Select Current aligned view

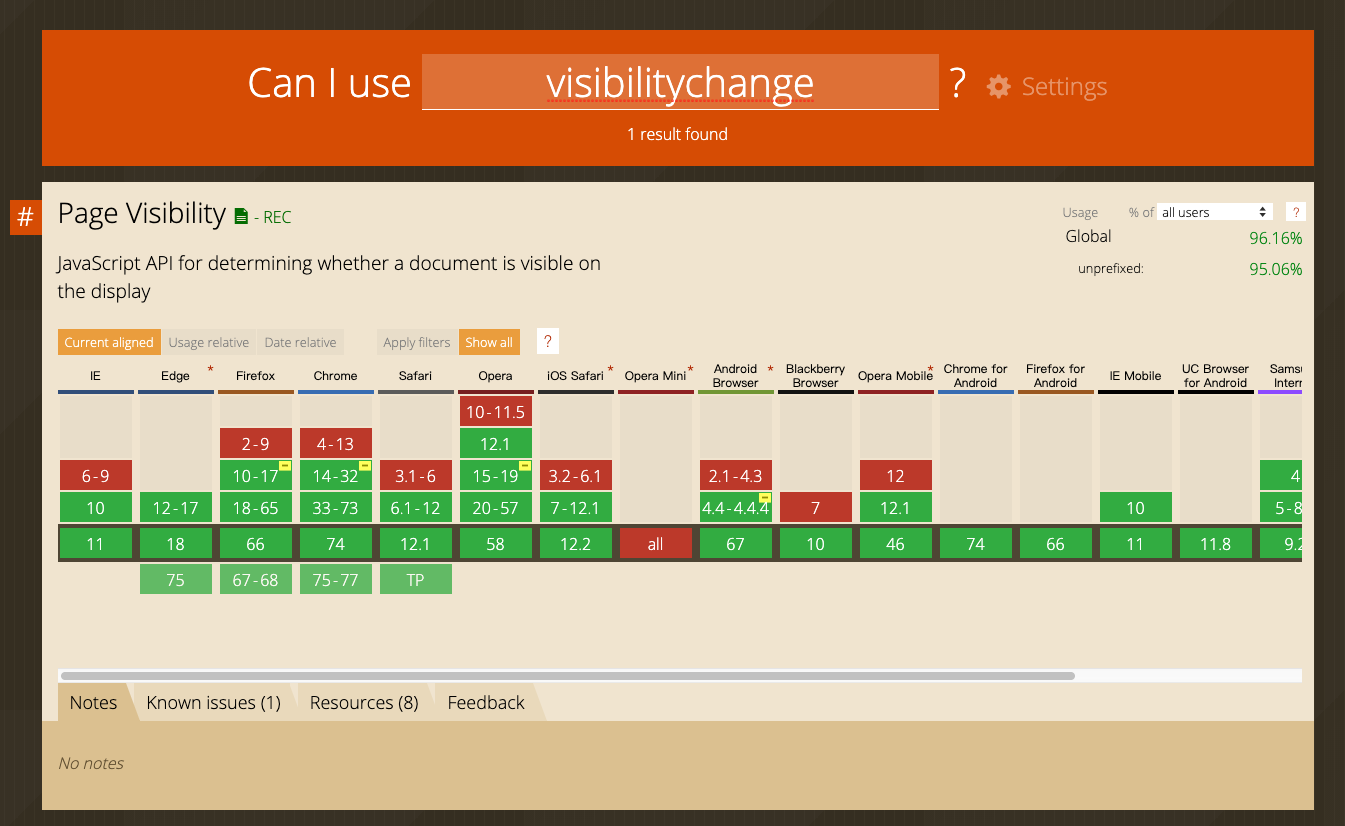[109, 342]
